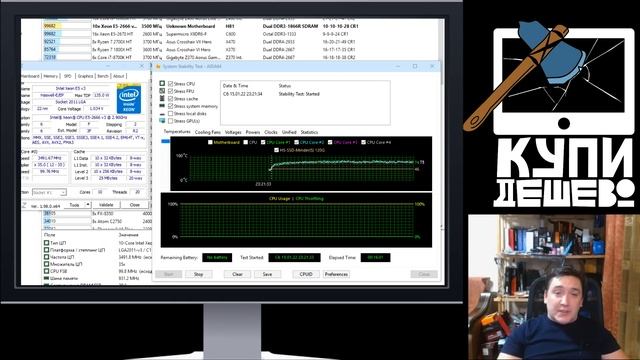Open the Tools dropdown arrow in CPU-Z
This screenshot has width=640, height=360.
click(87, 204)
